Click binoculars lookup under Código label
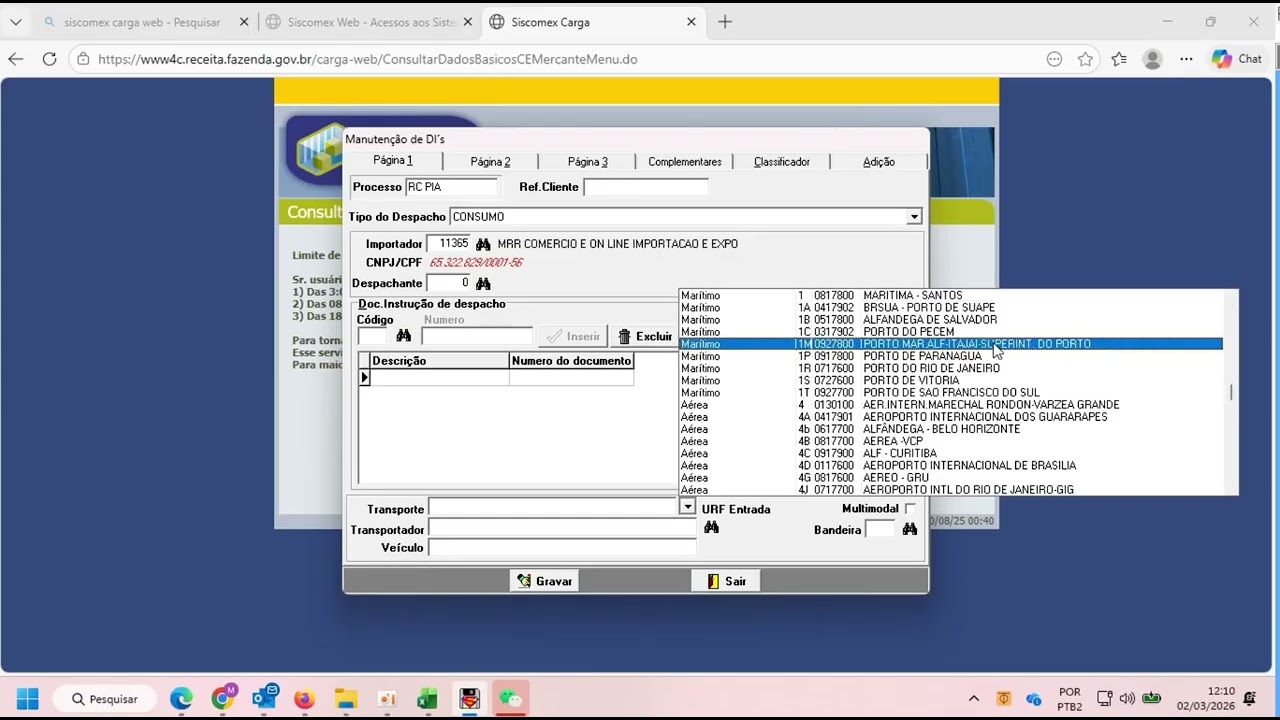Image resolution: width=1280 pixels, height=720 pixels. [404, 336]
